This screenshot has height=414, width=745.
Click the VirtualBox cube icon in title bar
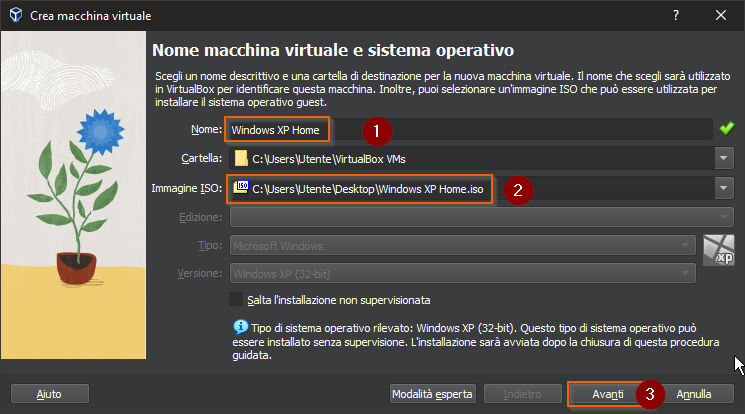16,15
